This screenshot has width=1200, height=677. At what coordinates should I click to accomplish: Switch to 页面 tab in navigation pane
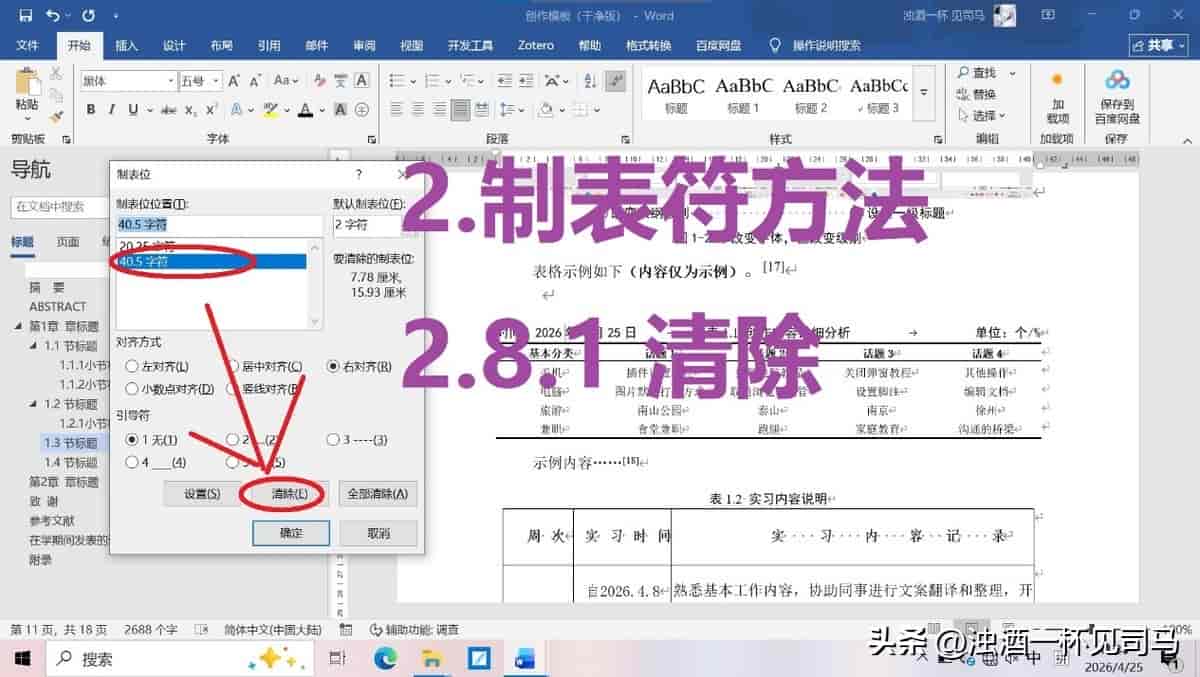pyautogui.click(x=68, y=241)
